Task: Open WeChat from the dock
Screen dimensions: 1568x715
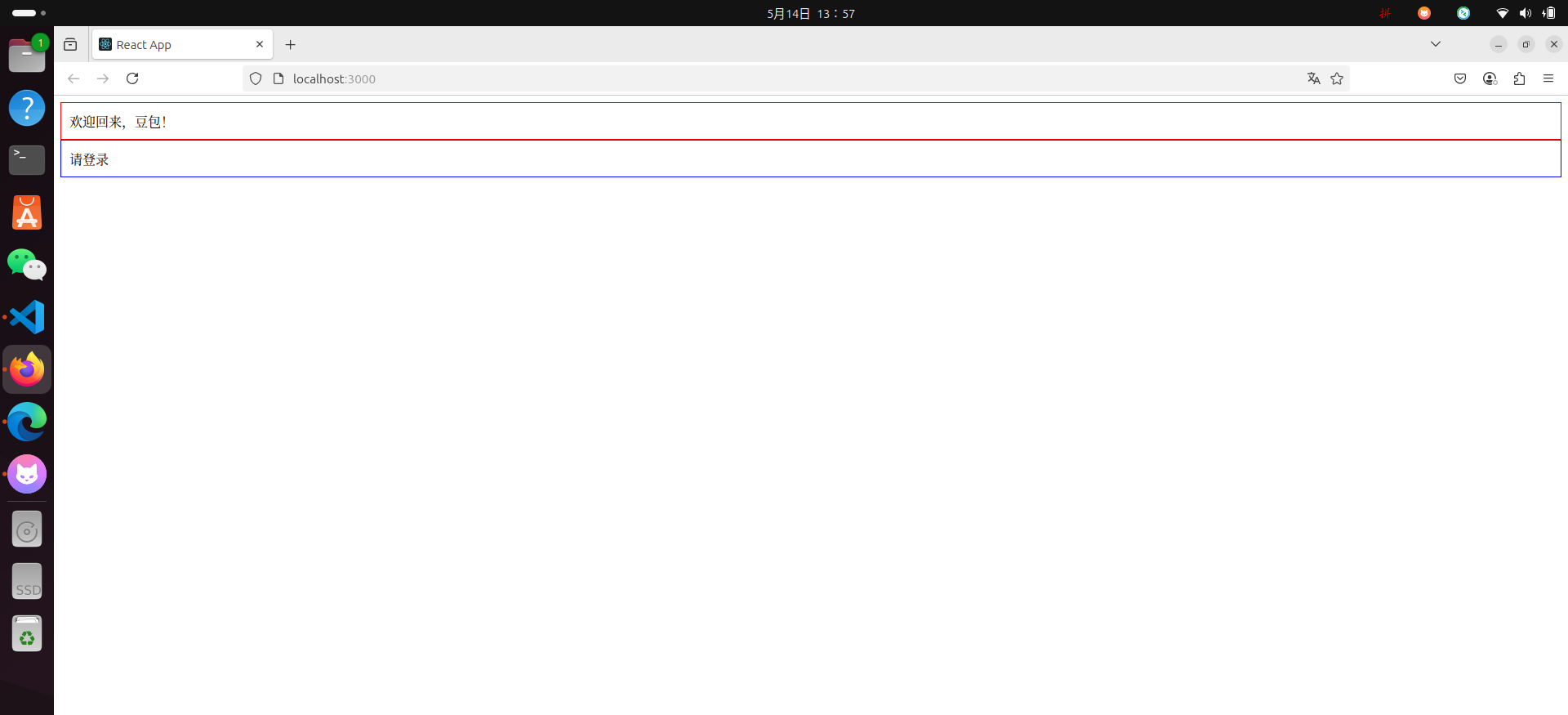Action: tap(27, 265)
